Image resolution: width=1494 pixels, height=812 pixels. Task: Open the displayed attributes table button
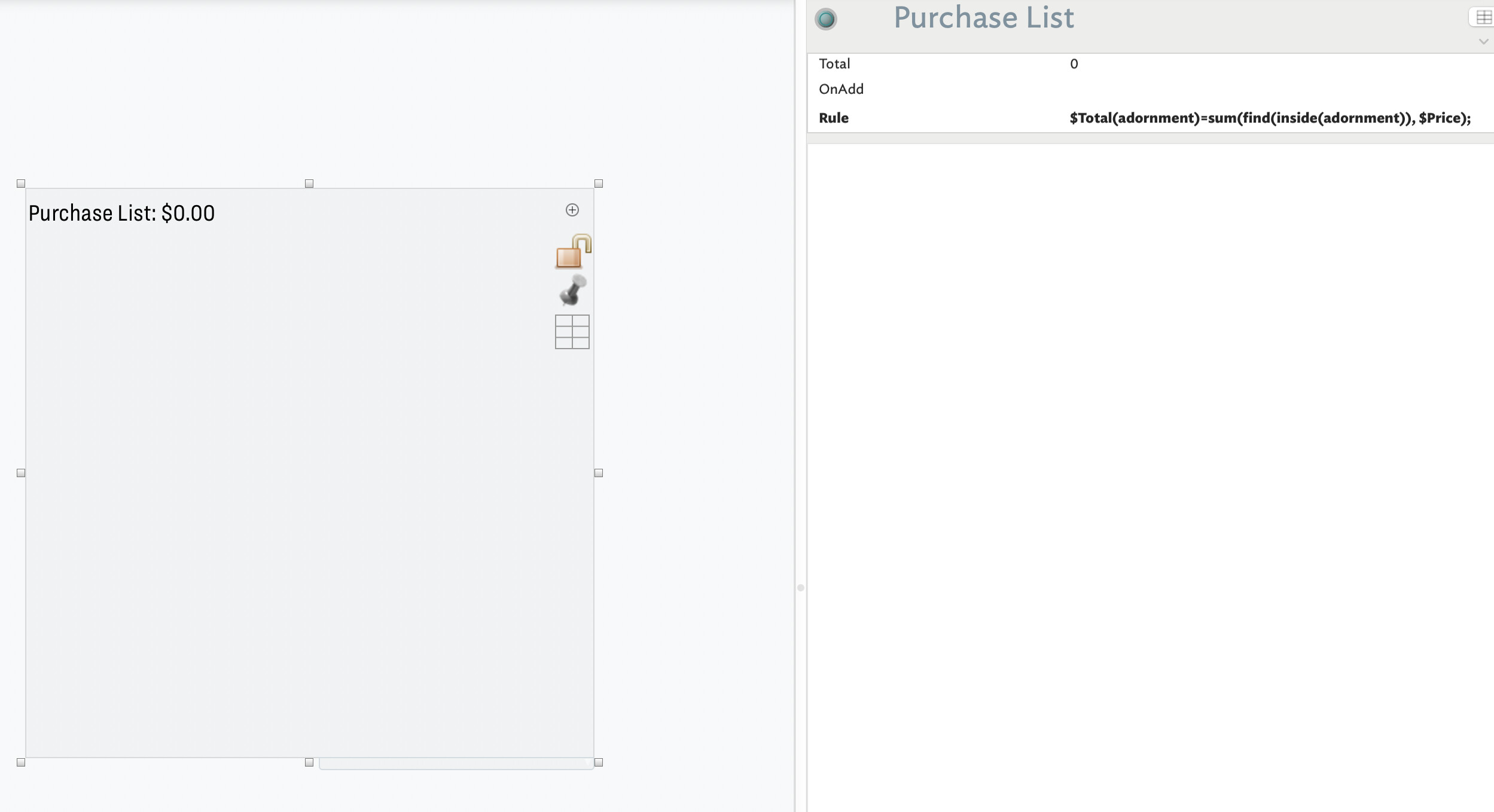coord(1483,17)
